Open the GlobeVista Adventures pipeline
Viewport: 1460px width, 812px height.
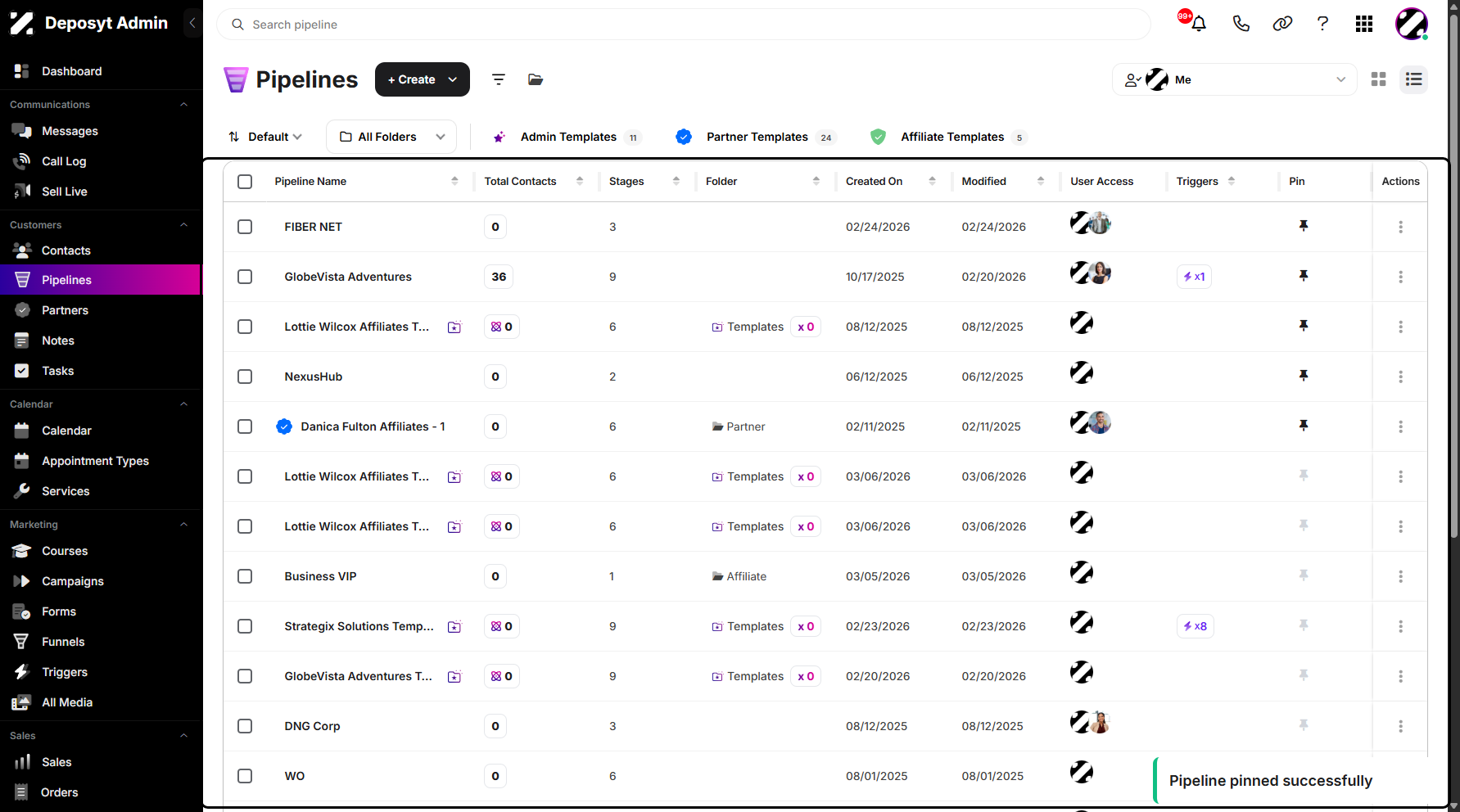click(x=348, y=277)
